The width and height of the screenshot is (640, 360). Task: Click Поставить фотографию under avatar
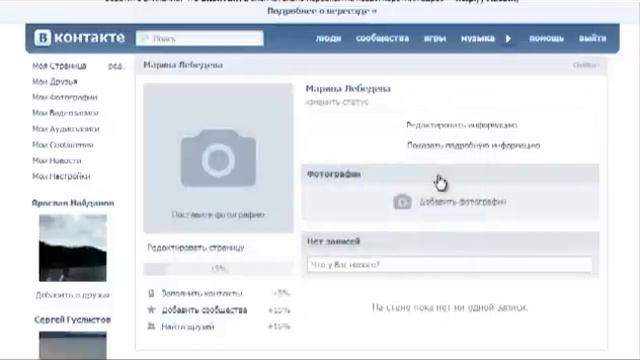pos(218,214)
